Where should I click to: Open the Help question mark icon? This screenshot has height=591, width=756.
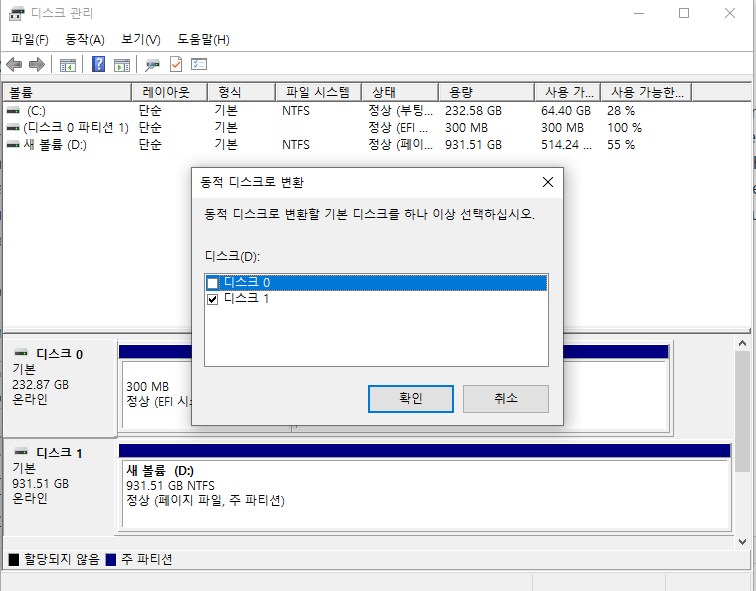click(x=98, y=64)
